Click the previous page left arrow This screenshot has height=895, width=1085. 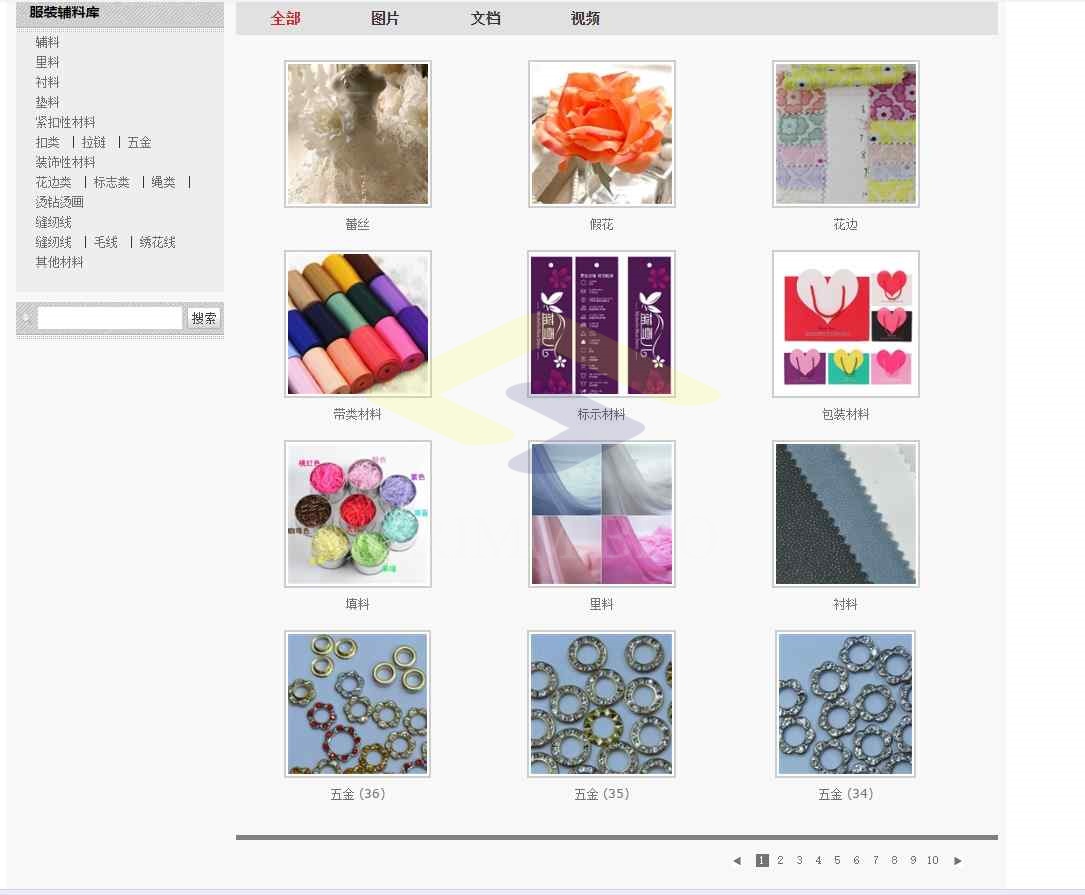pos(737,860)
